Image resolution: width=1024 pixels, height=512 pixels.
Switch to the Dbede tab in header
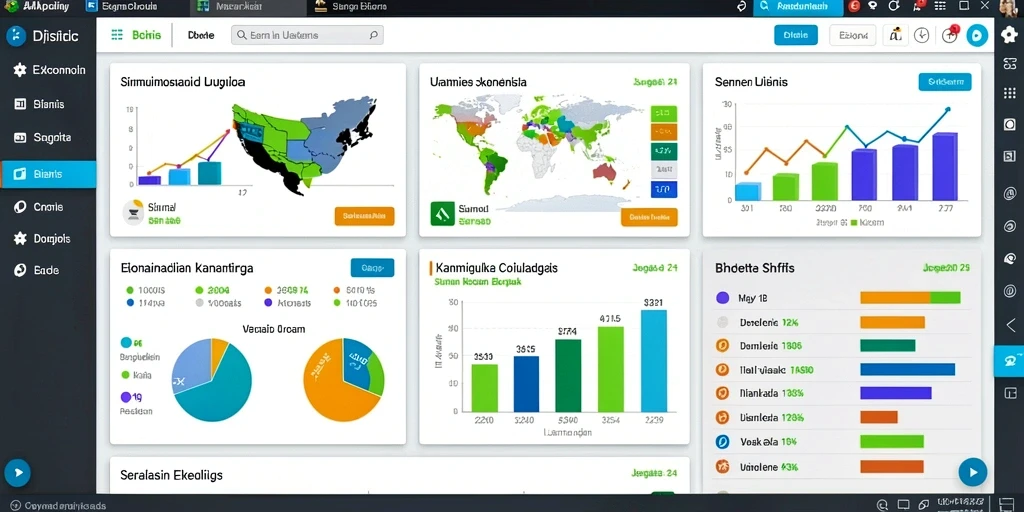tap(200, 35)
